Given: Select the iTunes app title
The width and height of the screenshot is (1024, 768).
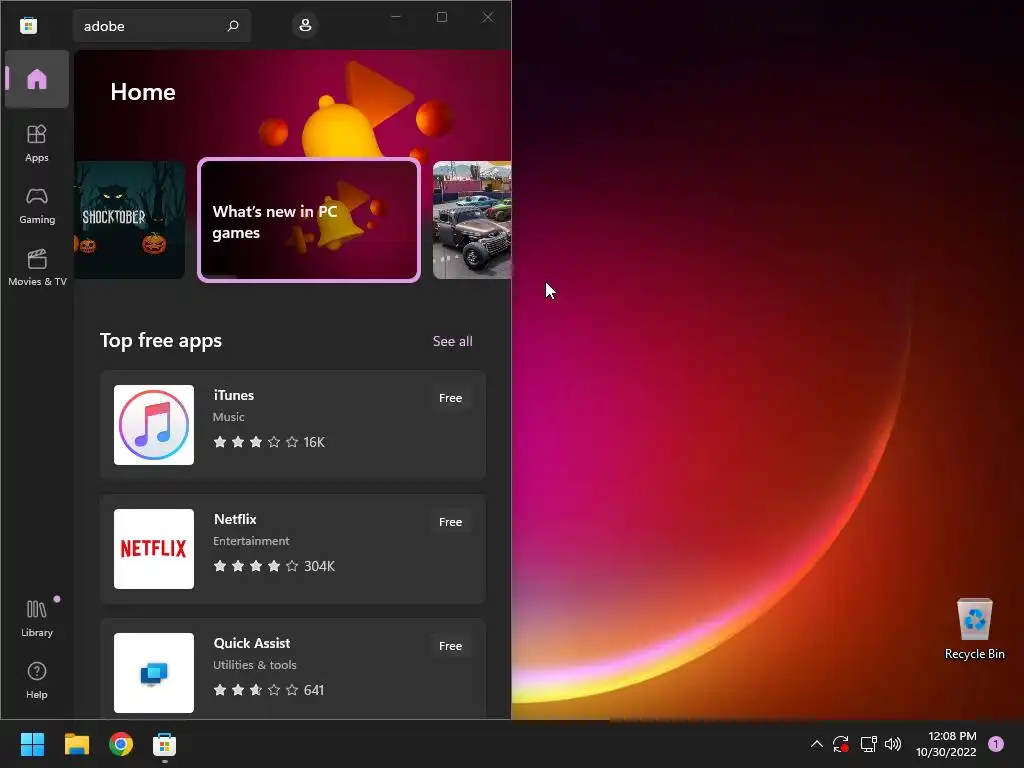Looking at the screenshot, I should (234, 395).
